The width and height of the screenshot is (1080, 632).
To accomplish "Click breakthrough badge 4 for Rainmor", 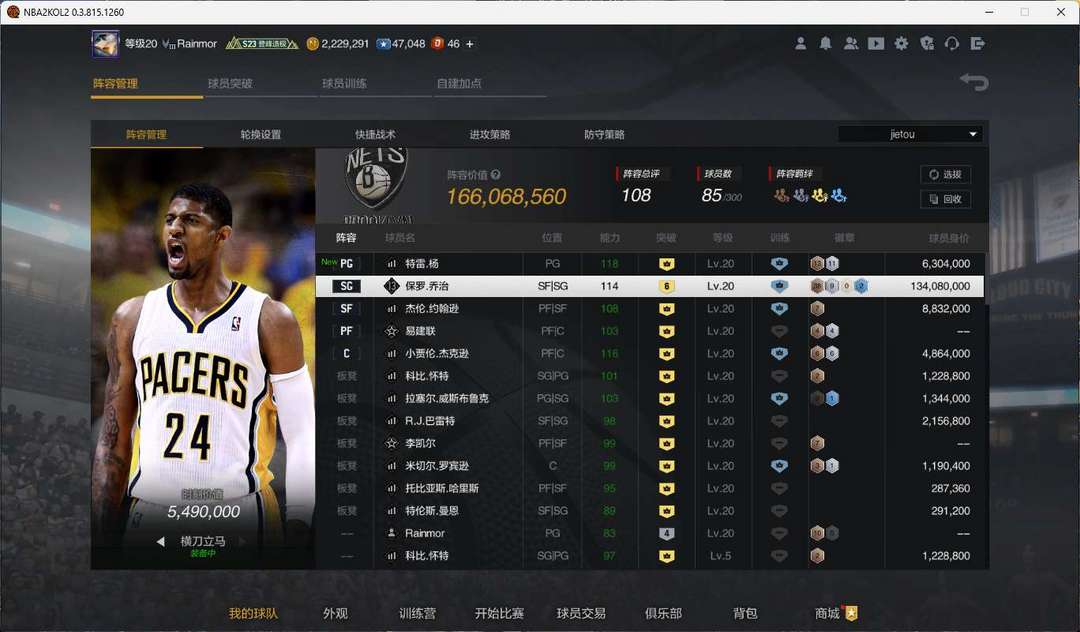I will coord(666,534).
